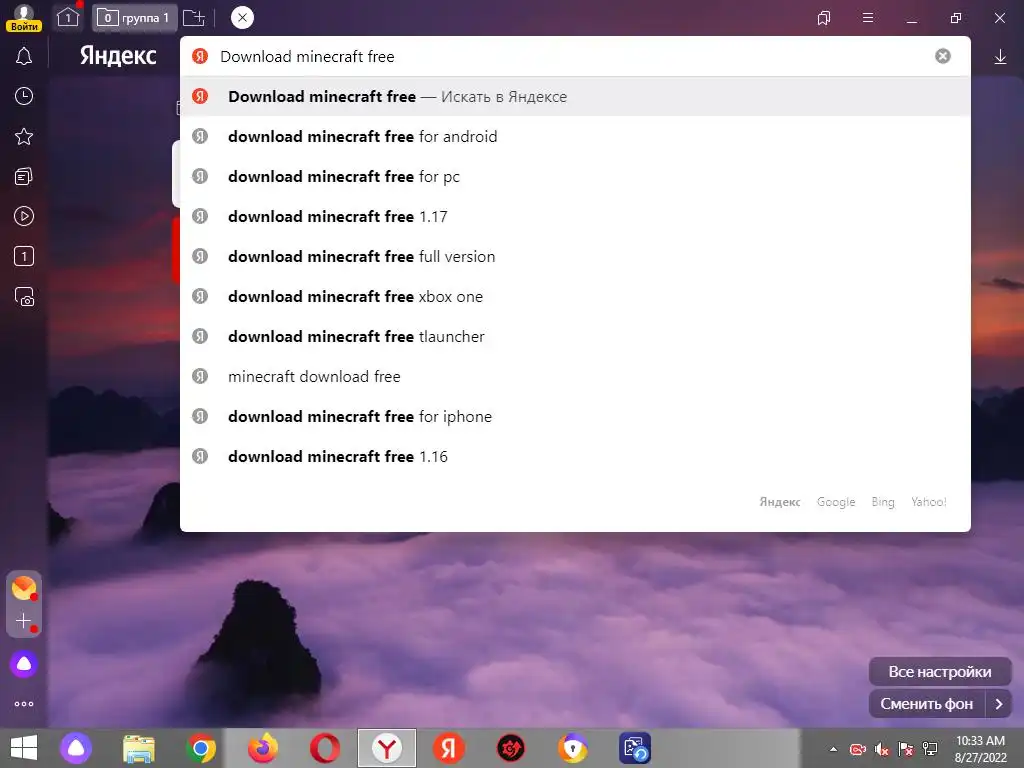Choose suggestion 'for pc'
Screen dimensions: 1024x768
575,176
